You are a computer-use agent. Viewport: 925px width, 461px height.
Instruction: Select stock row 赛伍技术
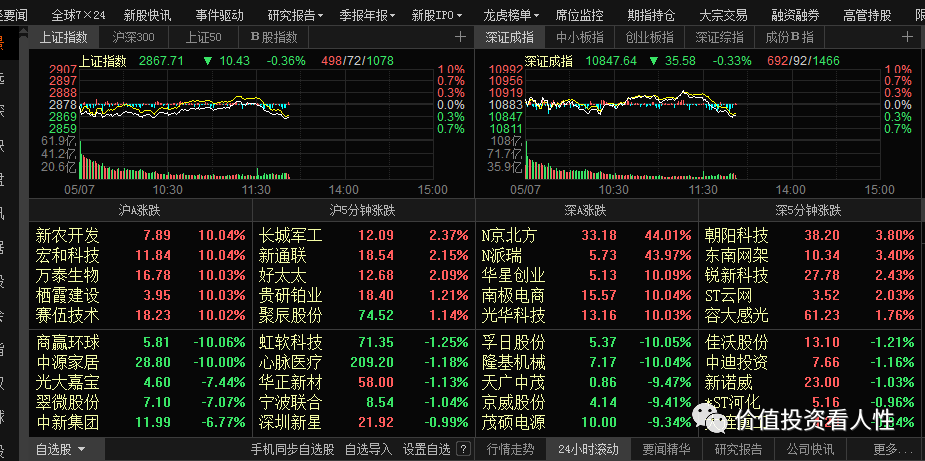tap(140, 315)
